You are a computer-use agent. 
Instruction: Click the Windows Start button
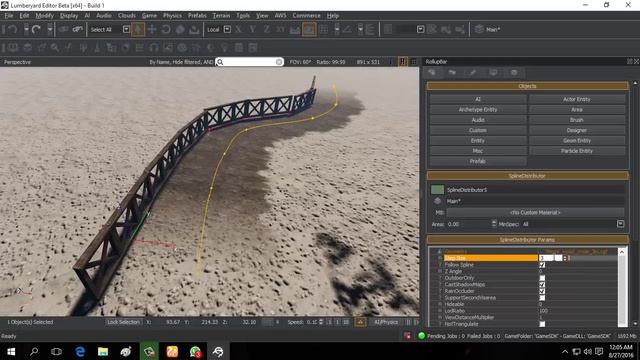pyautogui.click(x=11, y=351)
